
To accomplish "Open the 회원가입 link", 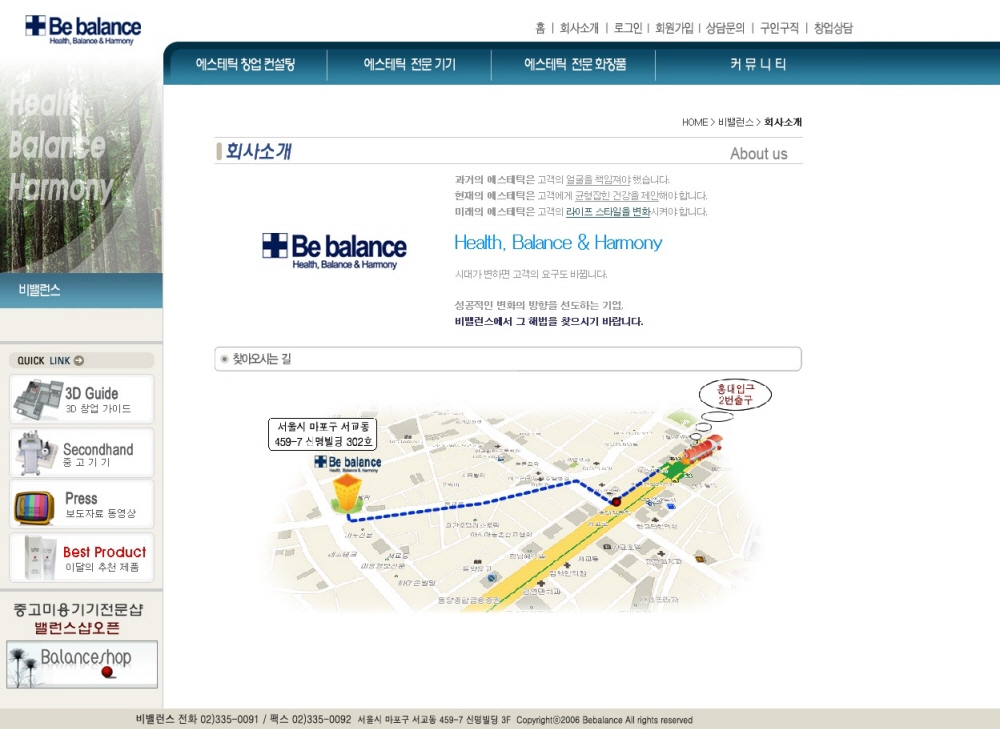I will click(x=674, y=28).
